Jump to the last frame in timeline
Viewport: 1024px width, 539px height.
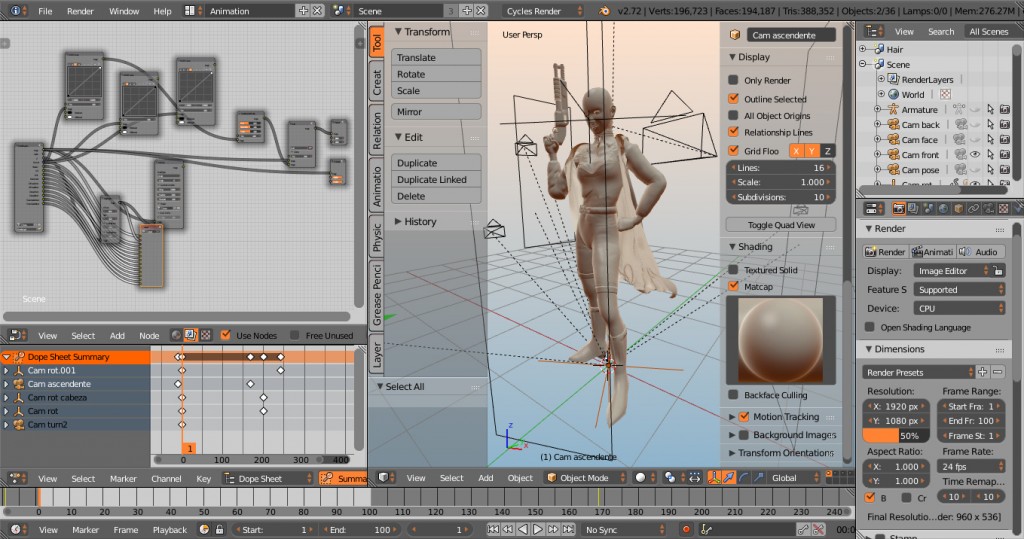click(568, 529)
